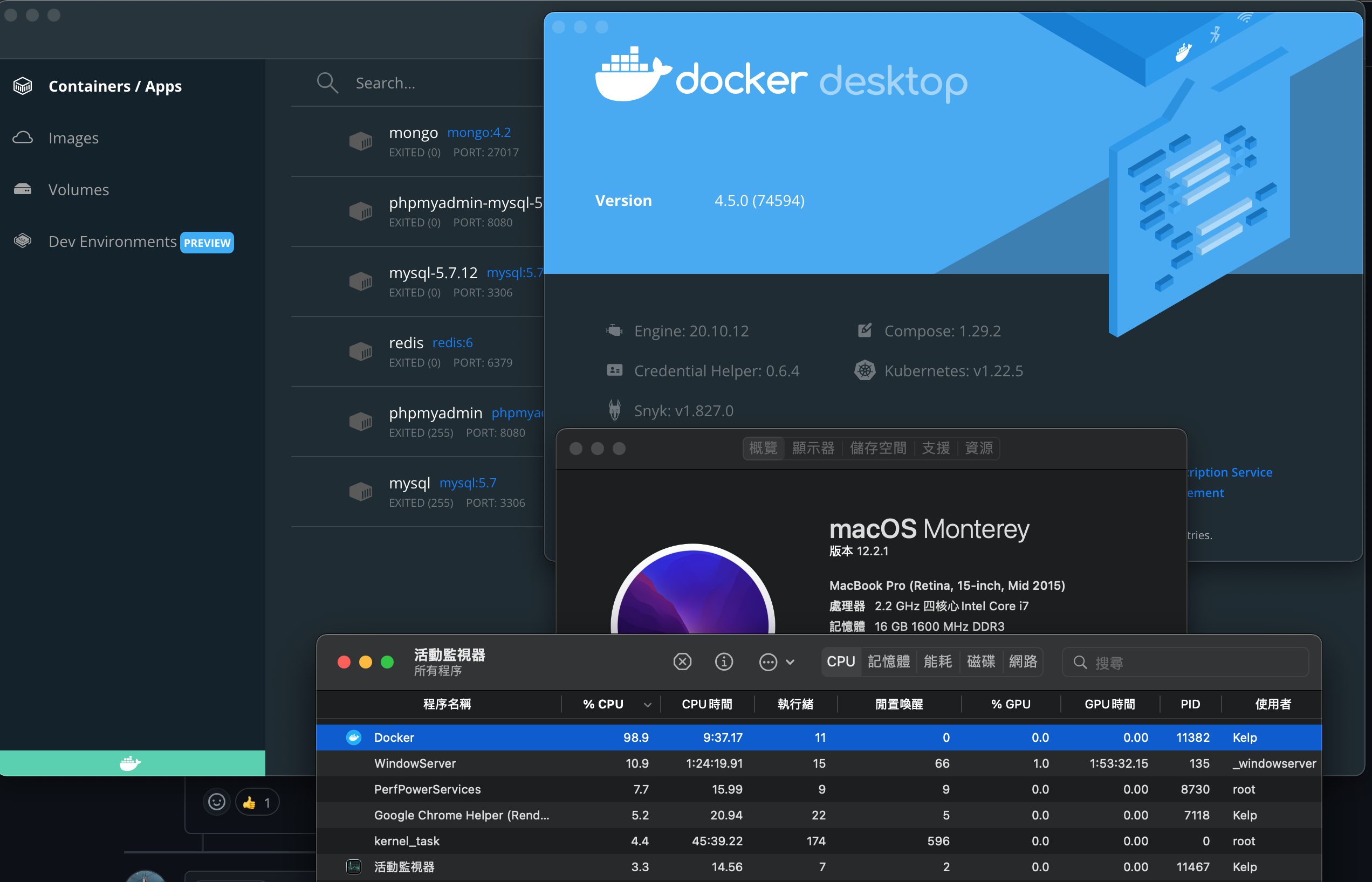Click the mongo container icon

[x=361, y=141]
